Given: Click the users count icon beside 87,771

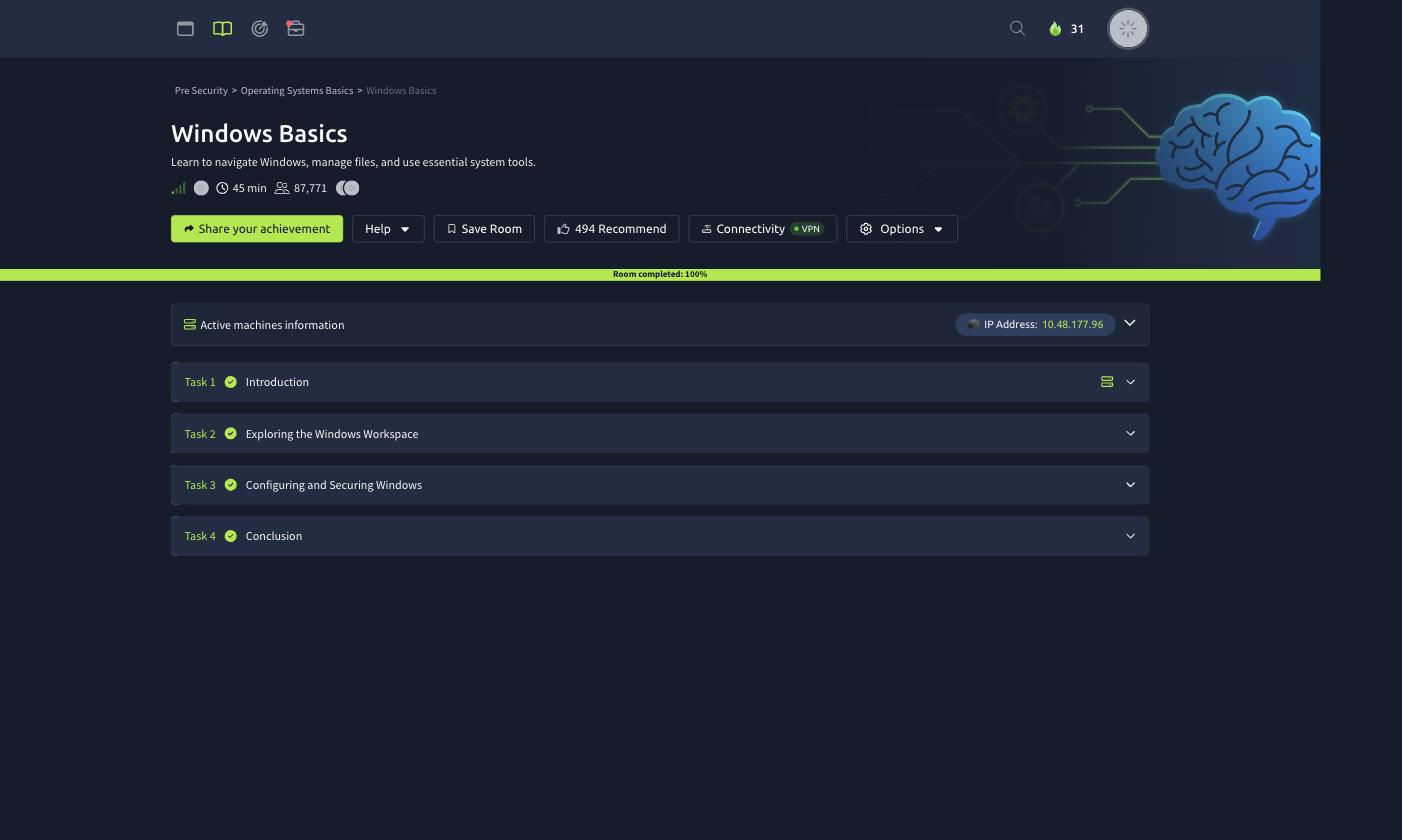Looking at the screenshot, I should 282,188.
